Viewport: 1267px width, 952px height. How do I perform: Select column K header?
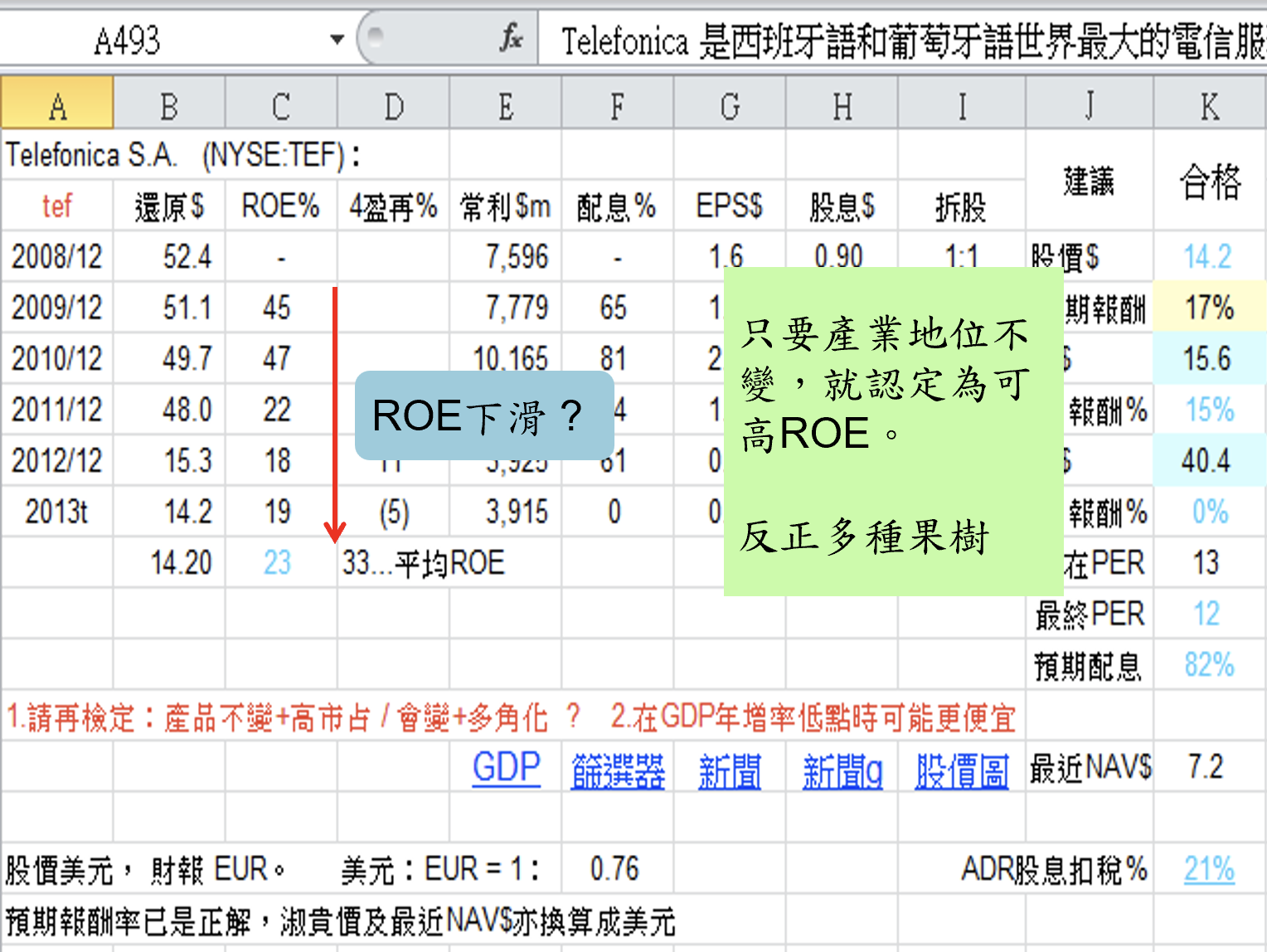pos(1210,104)
